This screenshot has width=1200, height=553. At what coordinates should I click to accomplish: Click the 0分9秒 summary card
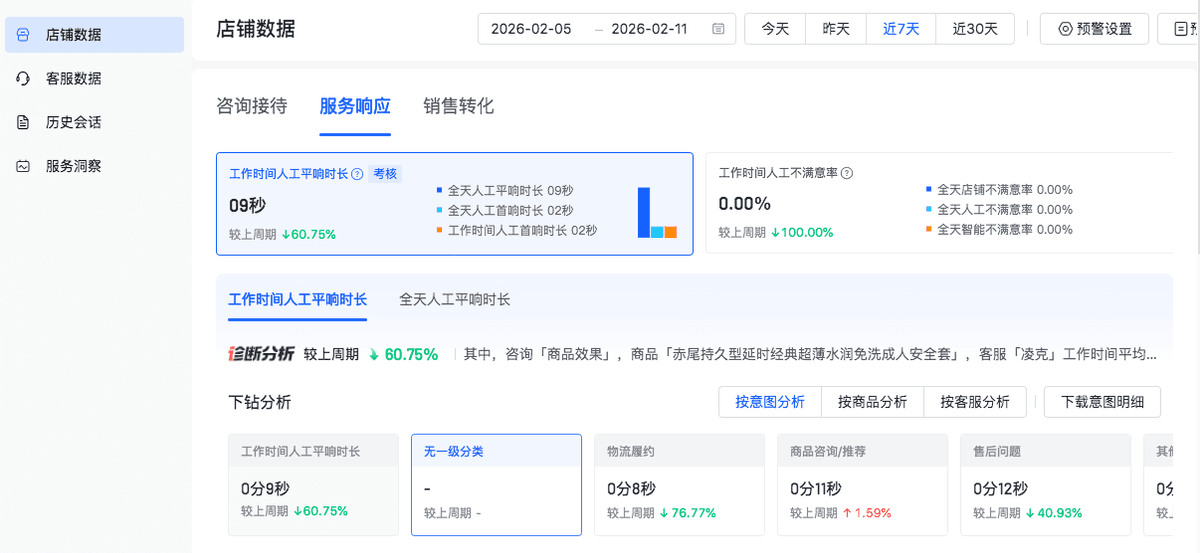(313, 485)
